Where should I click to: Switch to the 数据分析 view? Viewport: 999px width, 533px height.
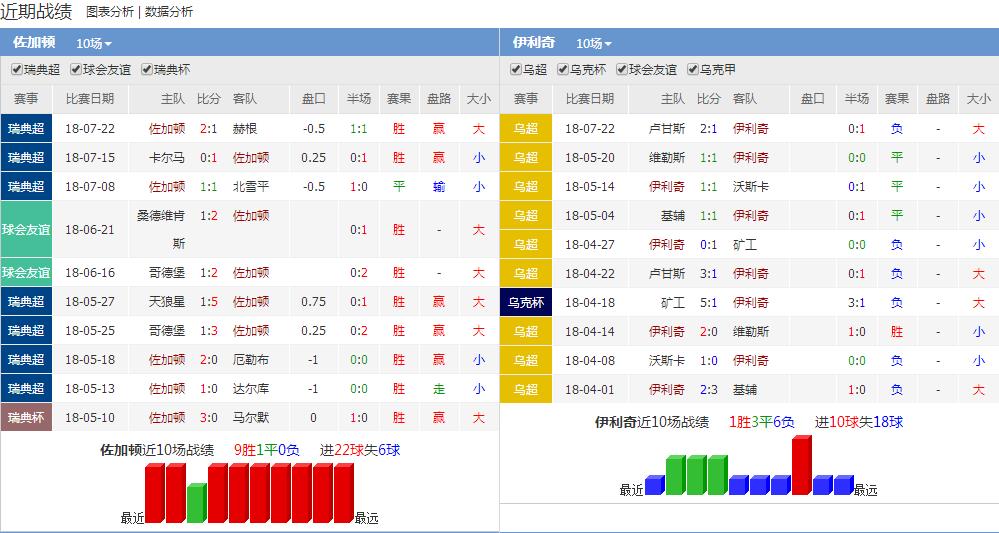pyautogui.click(x=169, y=12)
